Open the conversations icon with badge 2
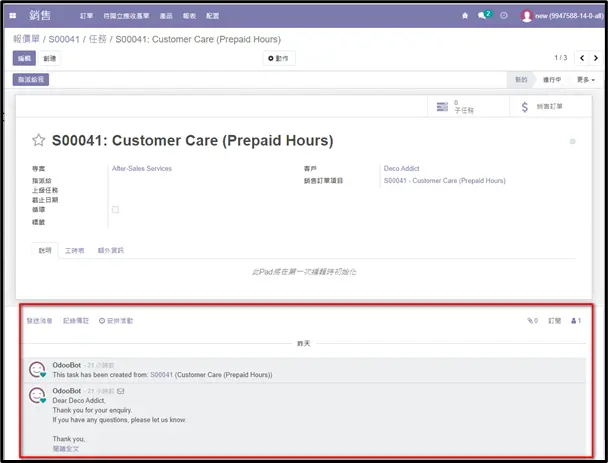This screenshot has width=608, height=463. point(484,15)
